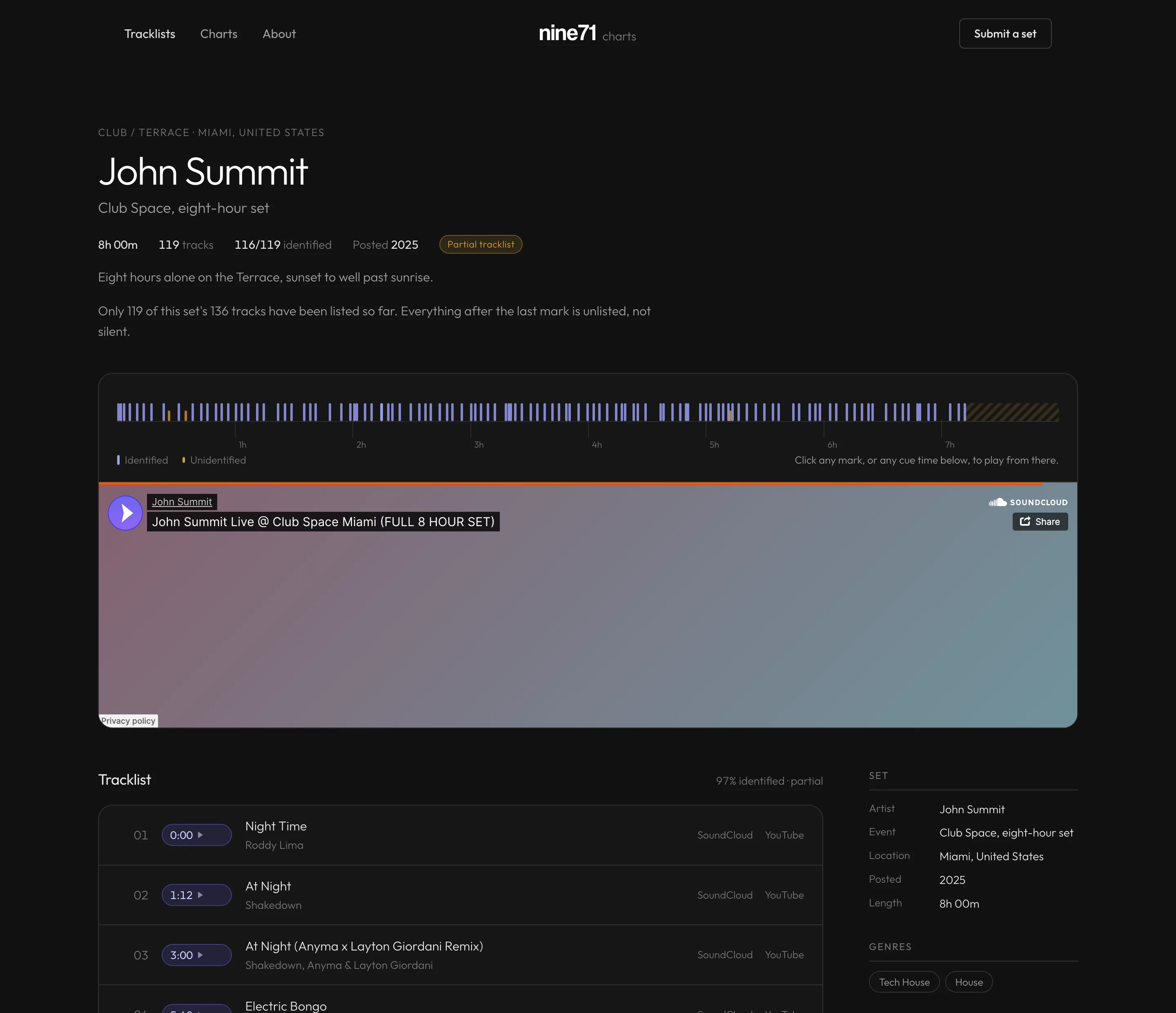The width and height of the screenshot is (1176, 1013).
Task: Click the nine71 charts logo
Action: 588,33
